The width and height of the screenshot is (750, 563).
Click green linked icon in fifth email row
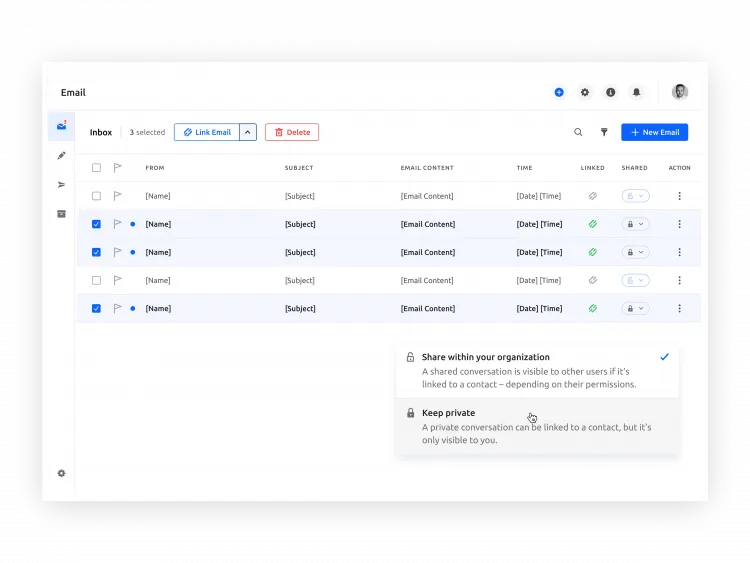[x=593, y=309]
